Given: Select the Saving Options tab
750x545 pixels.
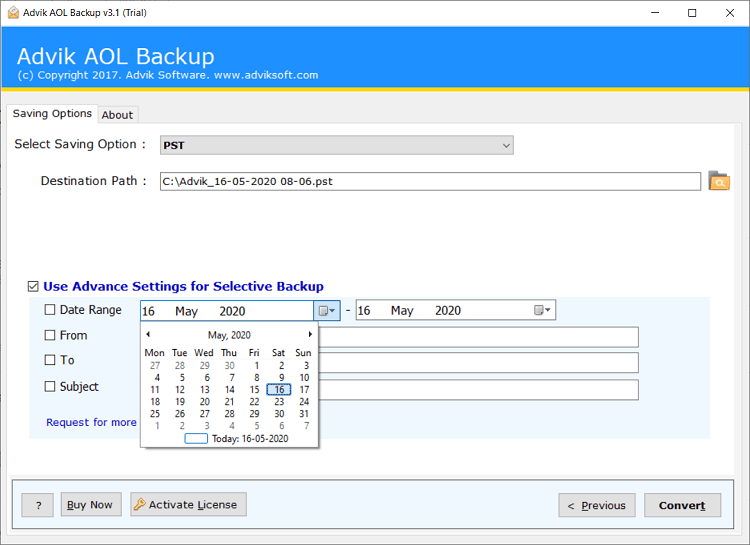Looking at the screenshot, I should 52,113.
